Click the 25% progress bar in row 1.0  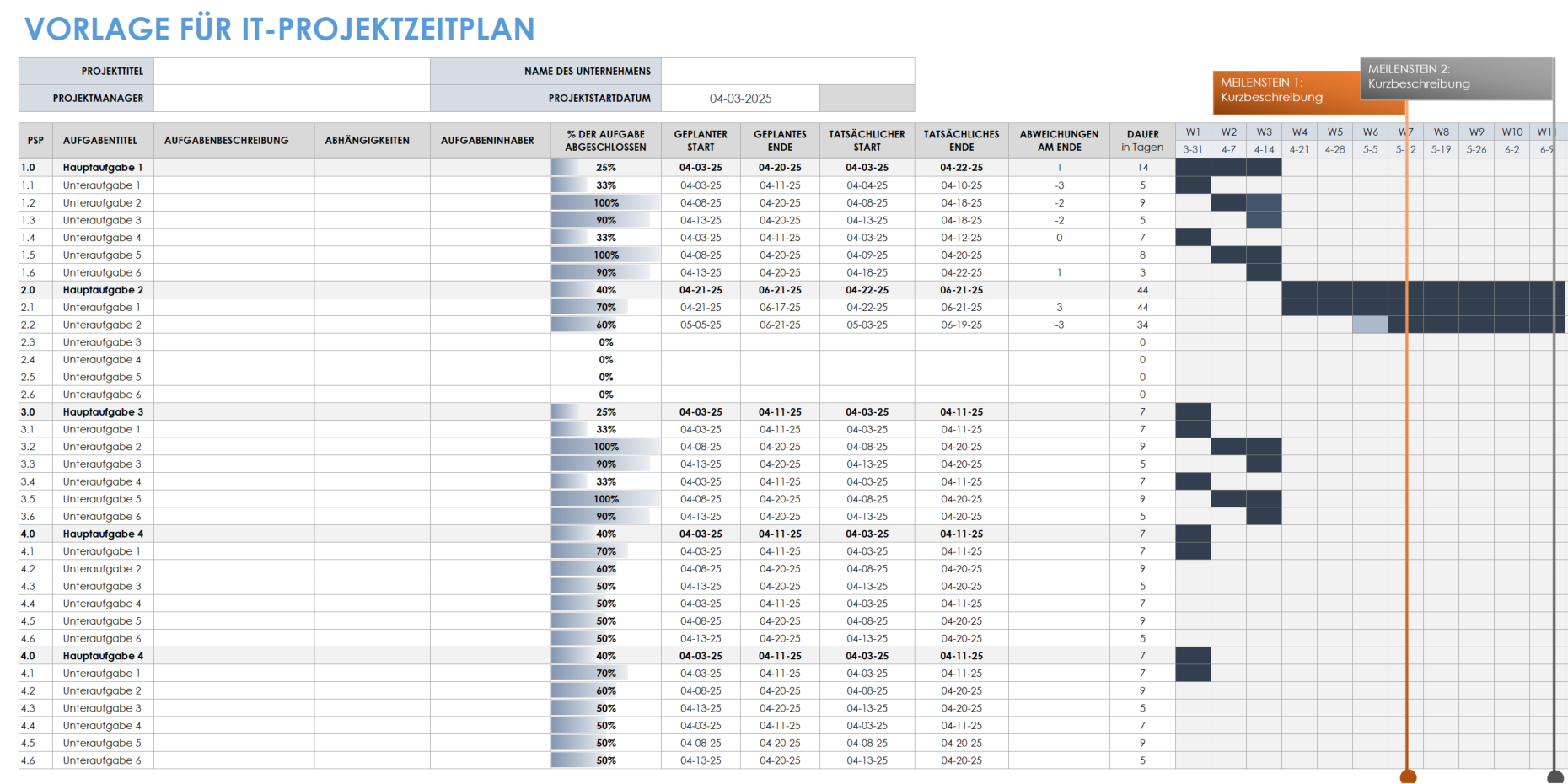coord(605,168)
